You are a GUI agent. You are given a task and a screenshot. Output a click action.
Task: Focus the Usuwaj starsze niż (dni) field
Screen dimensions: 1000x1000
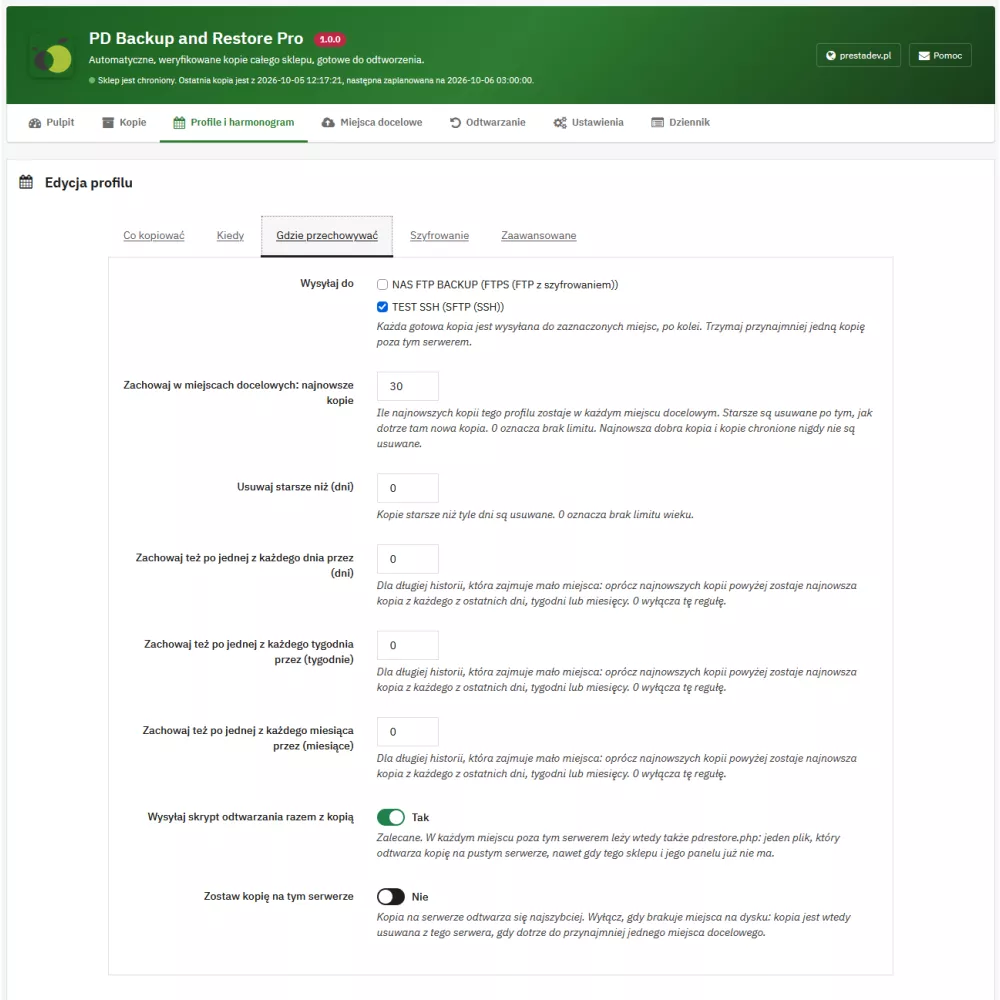click(x=408, y=488)
